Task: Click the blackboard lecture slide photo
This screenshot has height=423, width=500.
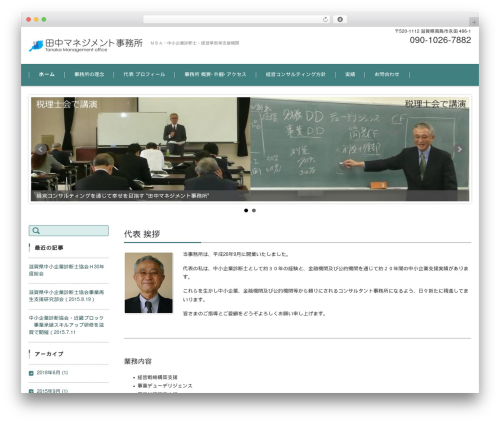Action: (x=359, y=149)
